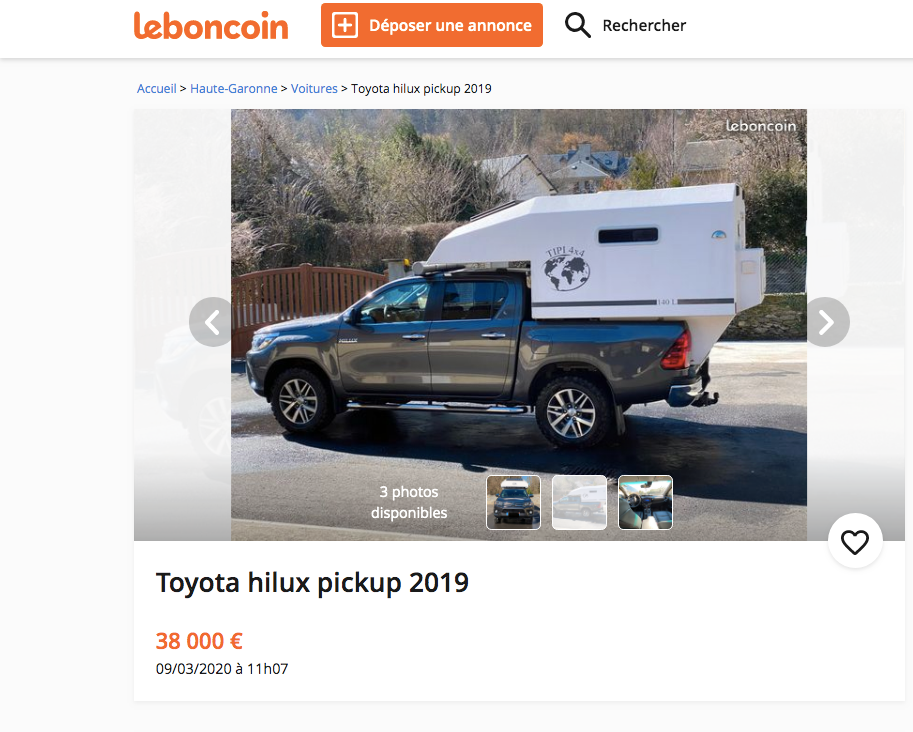Viewport: 913px width, 732px height.
Task: Advance to the next photo with right arrow
Action: coord(826,322)
